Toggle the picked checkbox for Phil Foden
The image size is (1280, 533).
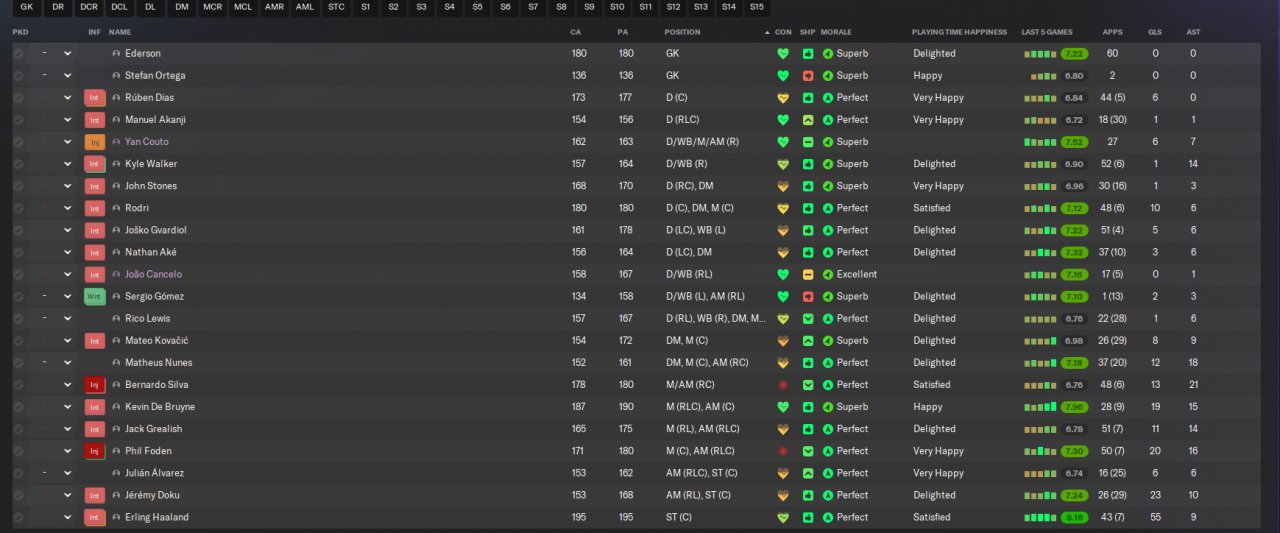point(18,451)
